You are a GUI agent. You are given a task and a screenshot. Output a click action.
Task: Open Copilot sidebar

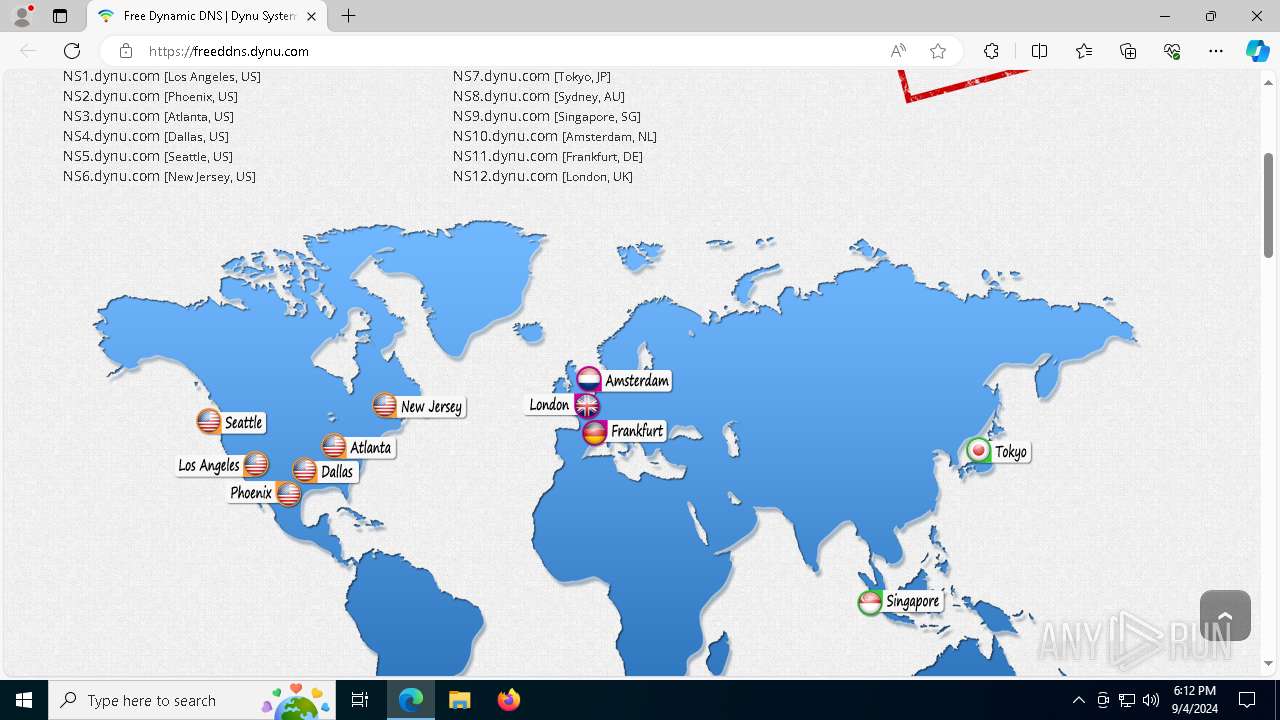1257,51
